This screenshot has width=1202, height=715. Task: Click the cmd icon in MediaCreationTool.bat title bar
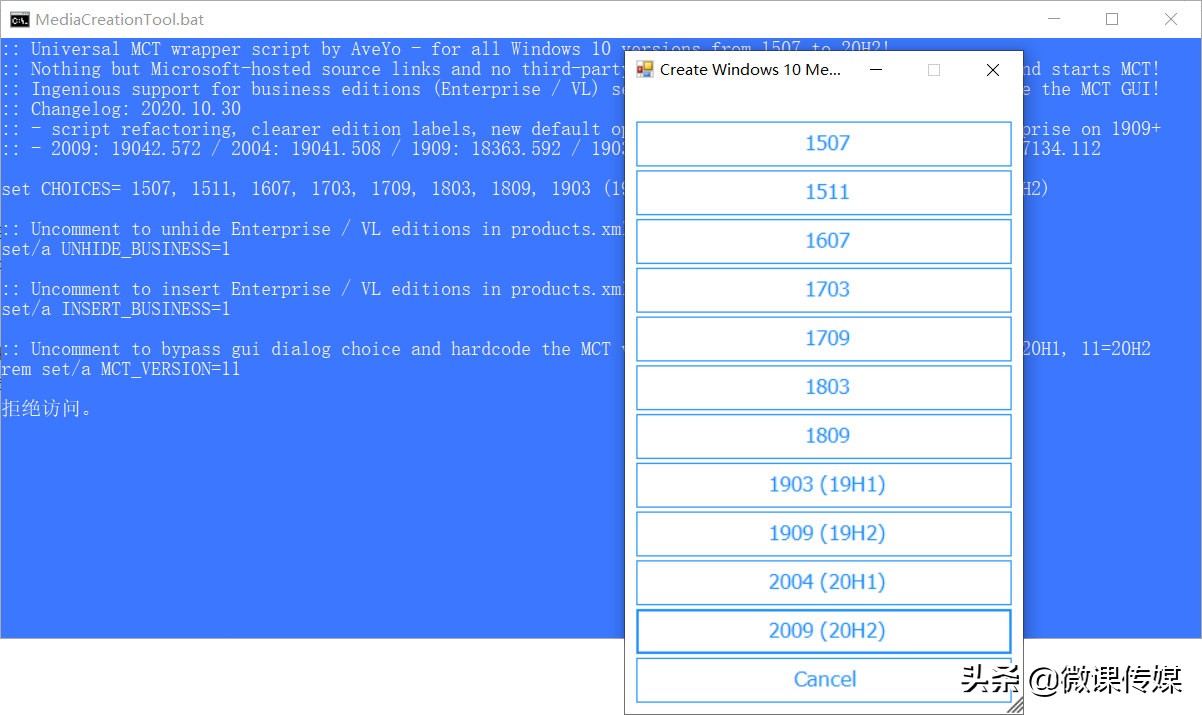[19, 19]
